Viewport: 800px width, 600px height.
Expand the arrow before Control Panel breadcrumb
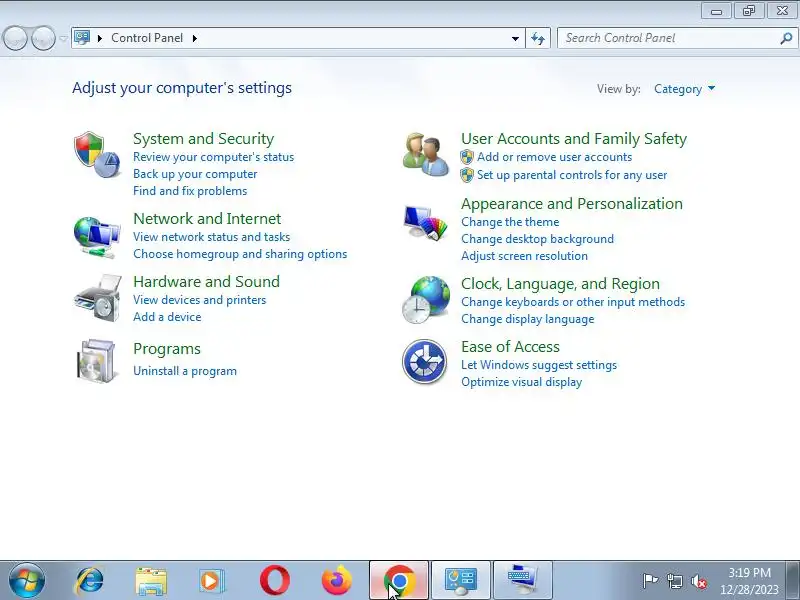[x=99, y=38]
